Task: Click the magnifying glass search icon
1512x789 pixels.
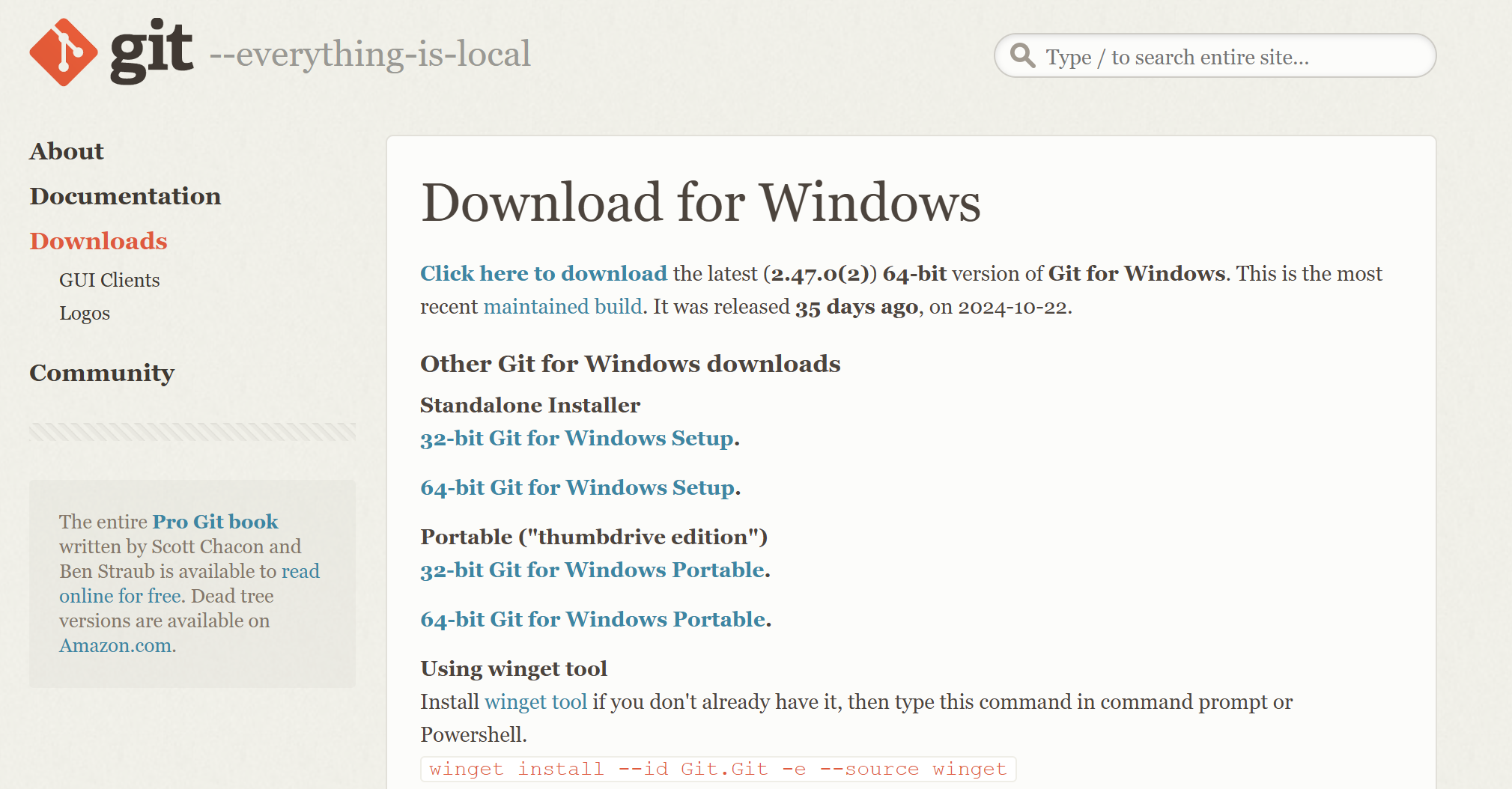Action: tap(1022, 55)
